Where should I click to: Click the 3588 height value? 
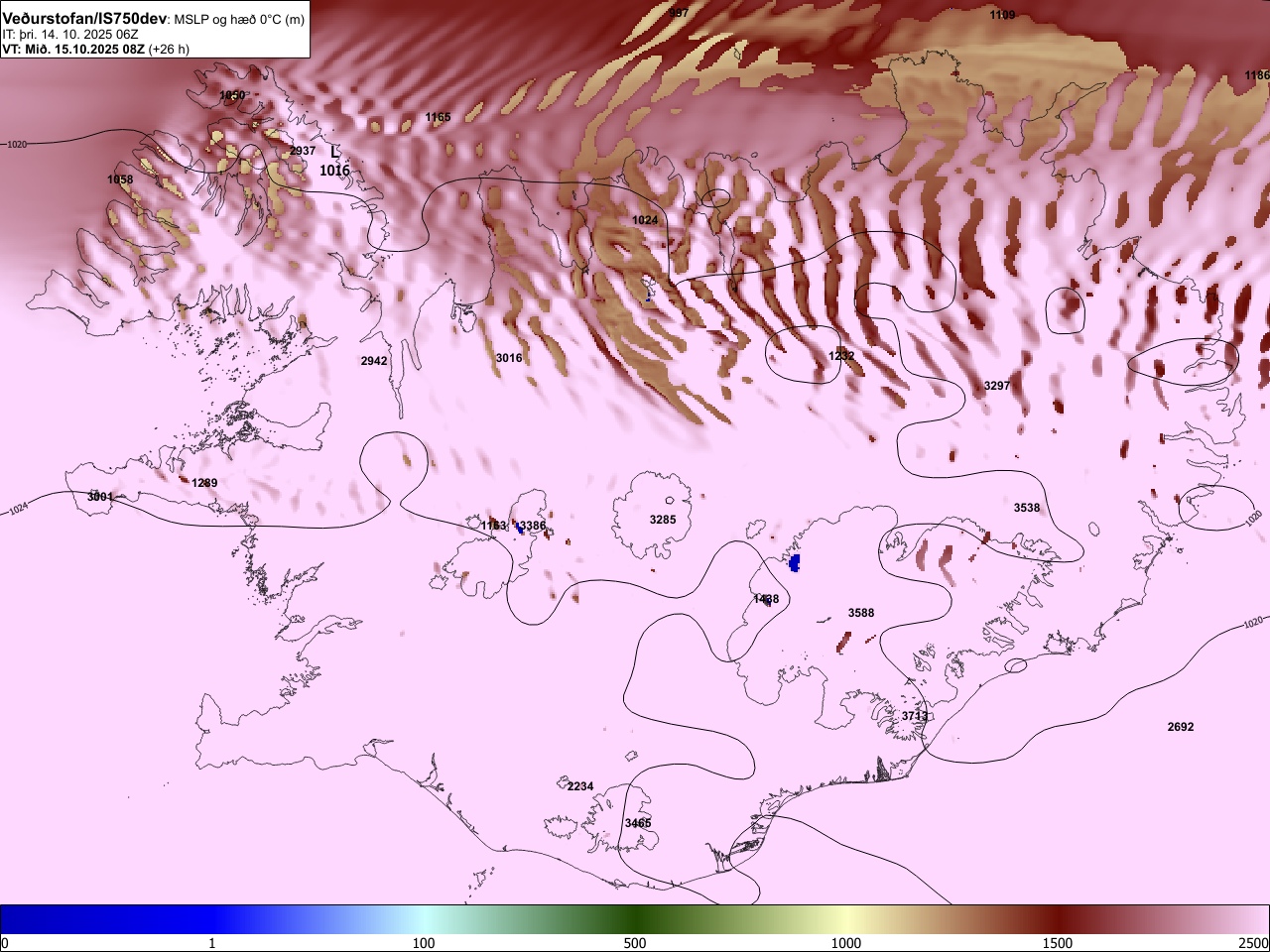[861, 613]
